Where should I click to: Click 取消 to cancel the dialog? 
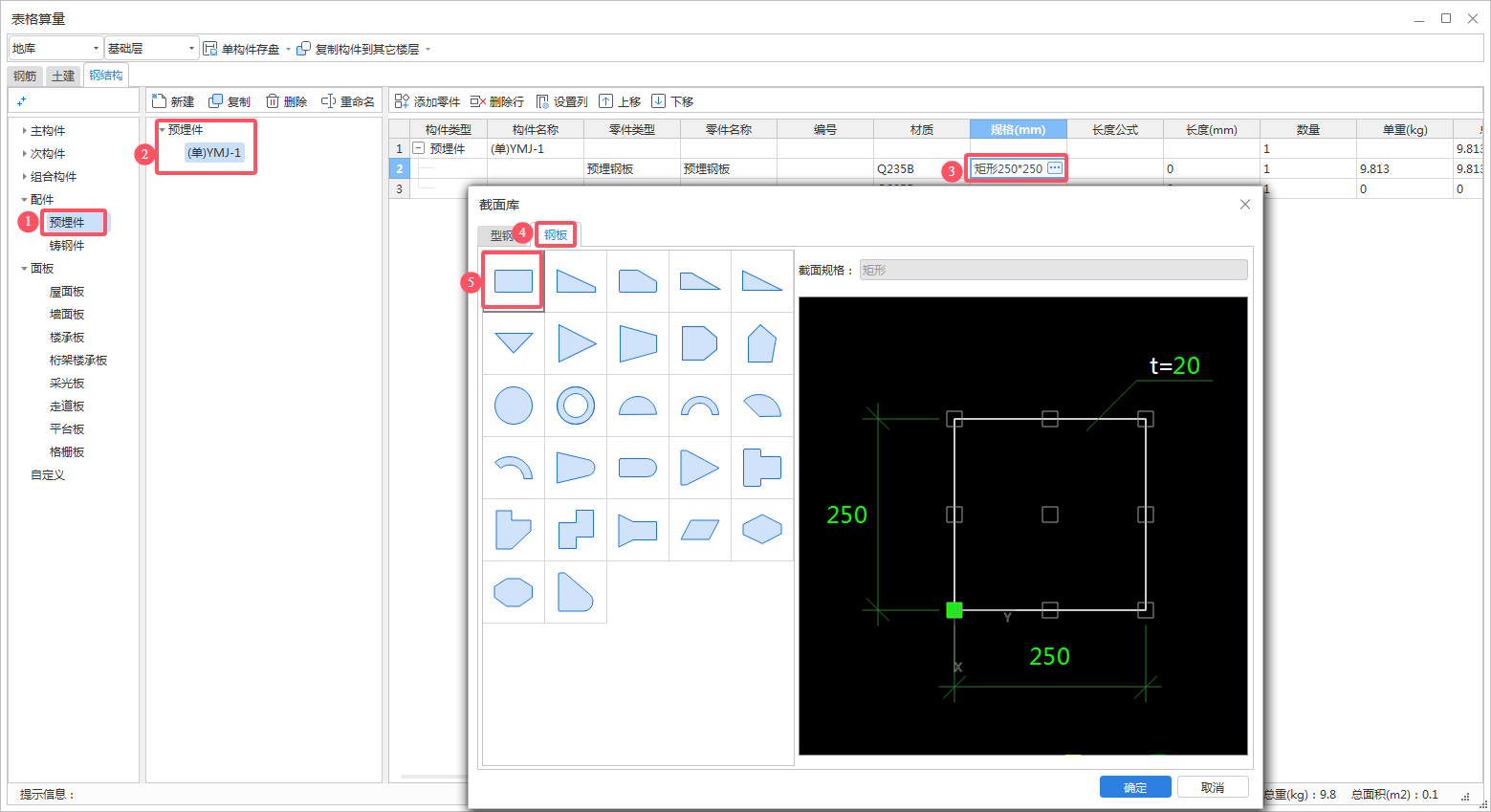pos(1213,787)
